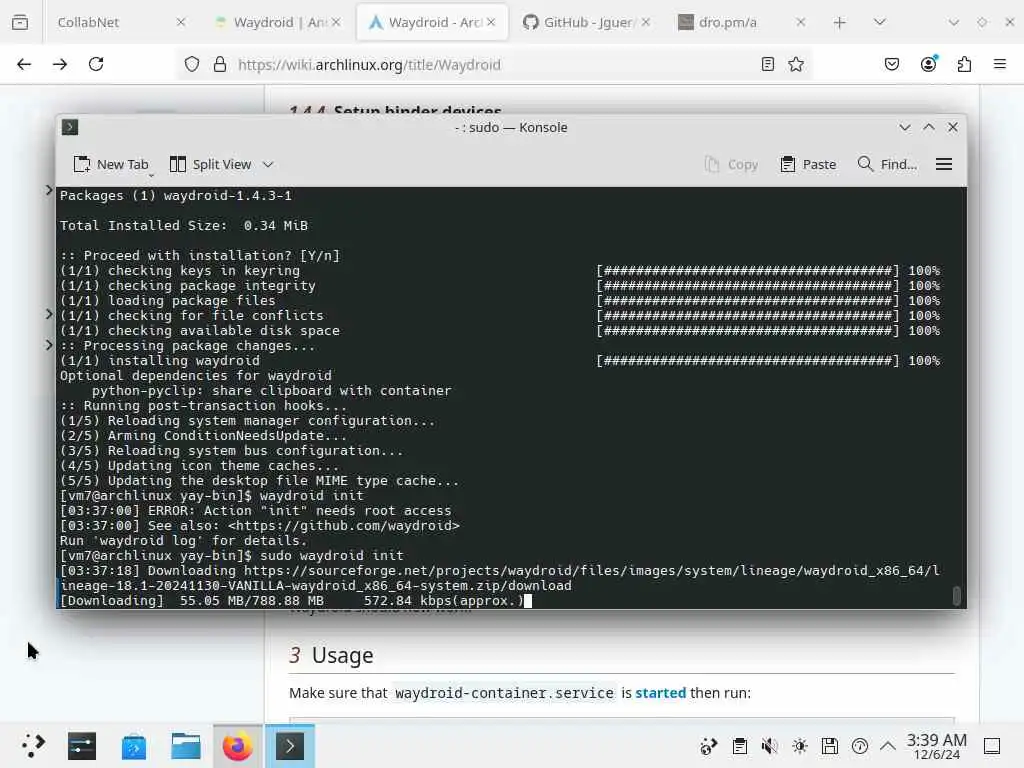The width and height of the screenshot is (1024, 768).
Task: Open Discover software center from taskbar
Action: (x=134, y=746)
